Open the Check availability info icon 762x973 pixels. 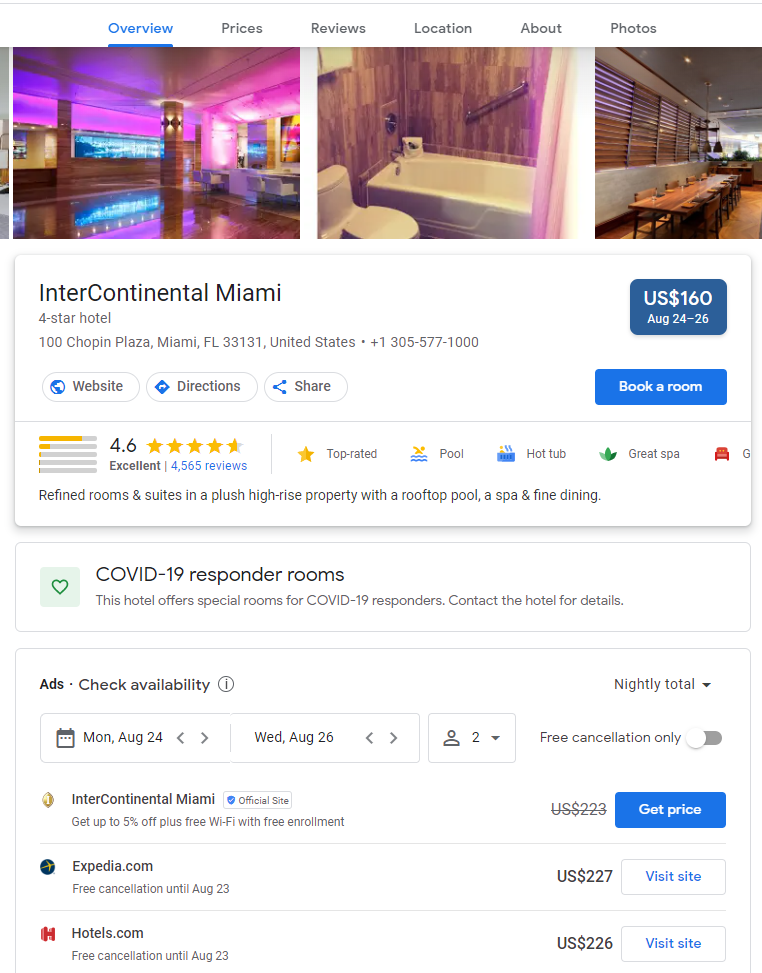click(x=226, y=684)
